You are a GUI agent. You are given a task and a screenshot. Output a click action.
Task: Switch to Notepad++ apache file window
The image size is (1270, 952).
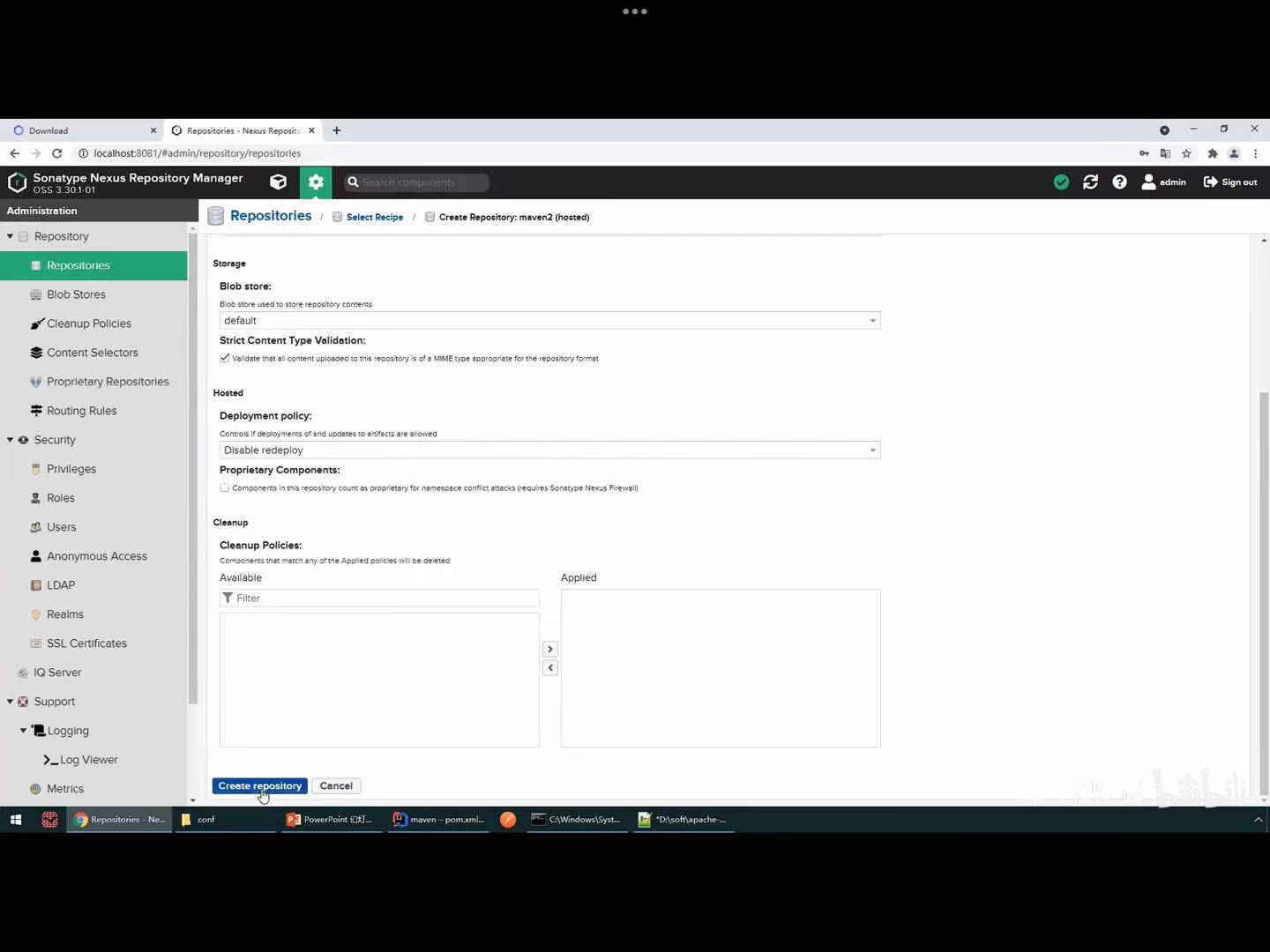click(x=684, y=820)
